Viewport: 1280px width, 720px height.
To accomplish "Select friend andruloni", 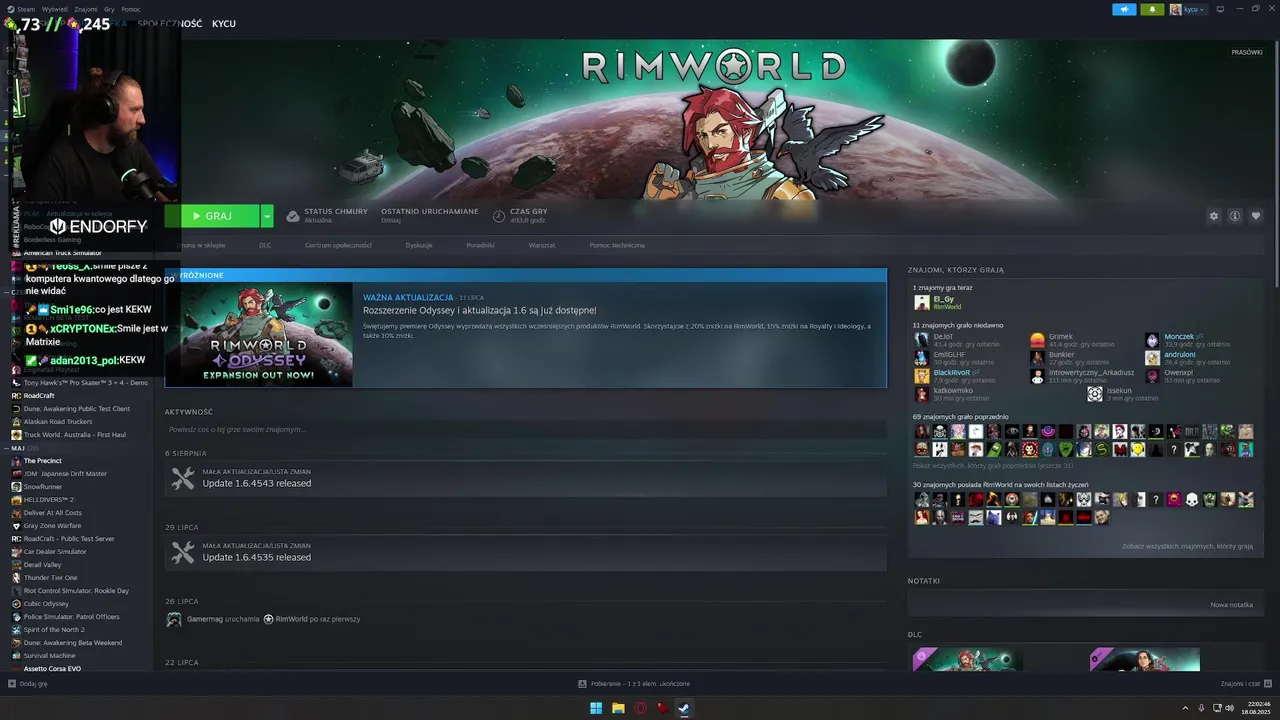I will click(x=1179, y=354).
